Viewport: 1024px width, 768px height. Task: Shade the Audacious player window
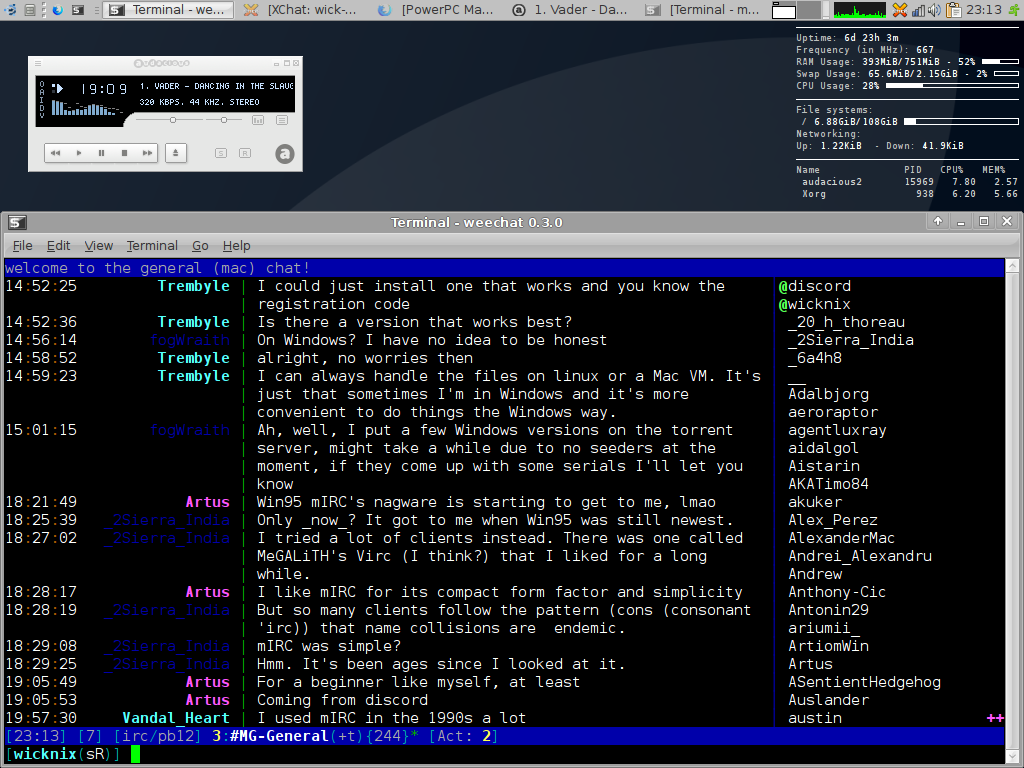pos(286,63)
